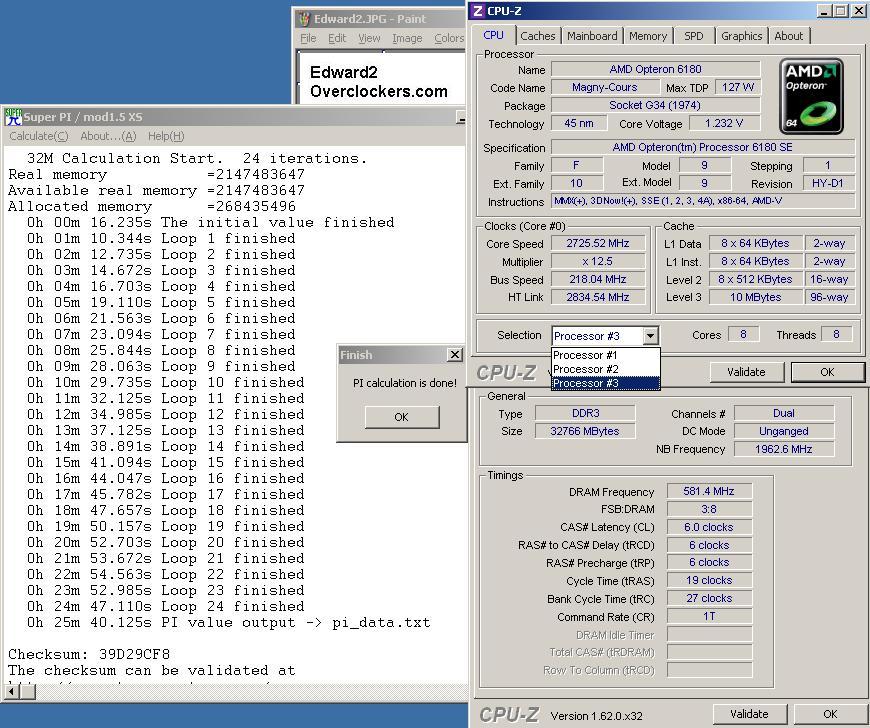Choose Processor #2 from the list
Image resolution: width=870 pixels, height=728 pixels.
tap(605, 369)
